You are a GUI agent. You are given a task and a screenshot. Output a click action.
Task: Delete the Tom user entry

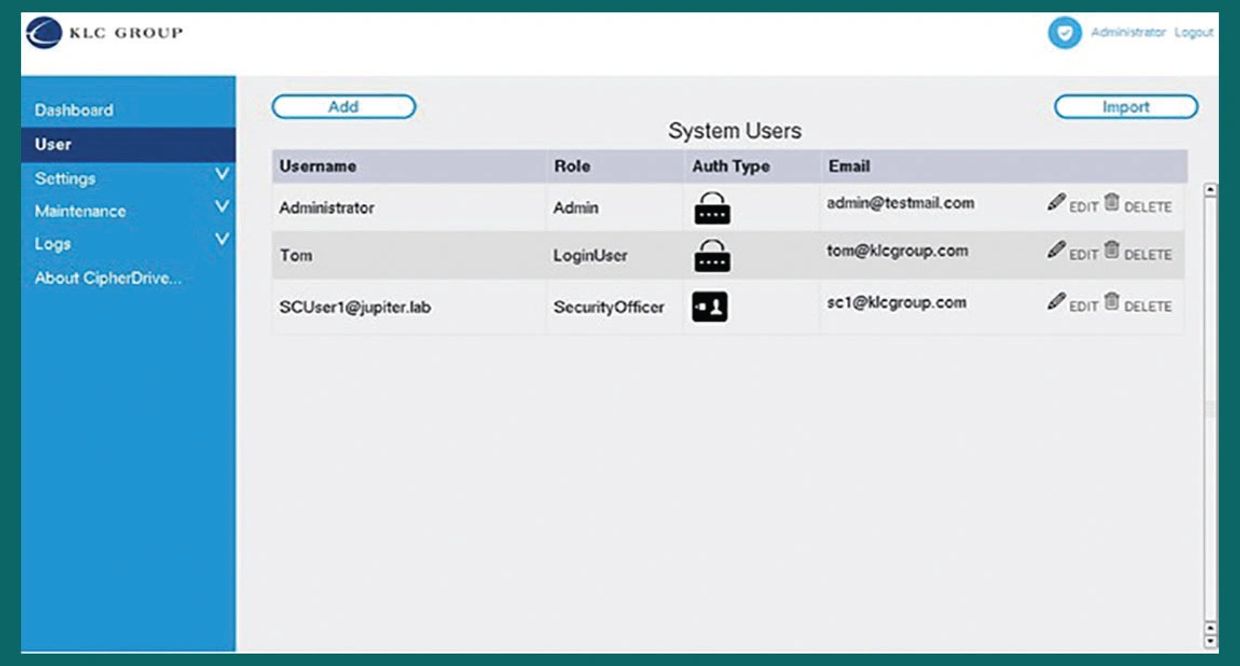1111,251
